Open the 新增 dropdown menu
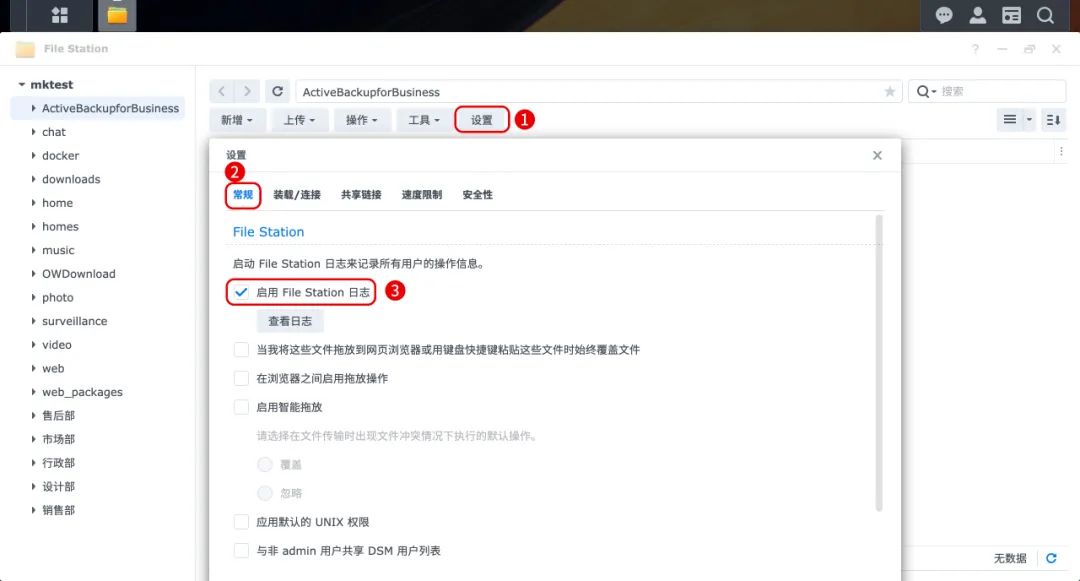This screenshot has width=1080, height=581. 236,120
